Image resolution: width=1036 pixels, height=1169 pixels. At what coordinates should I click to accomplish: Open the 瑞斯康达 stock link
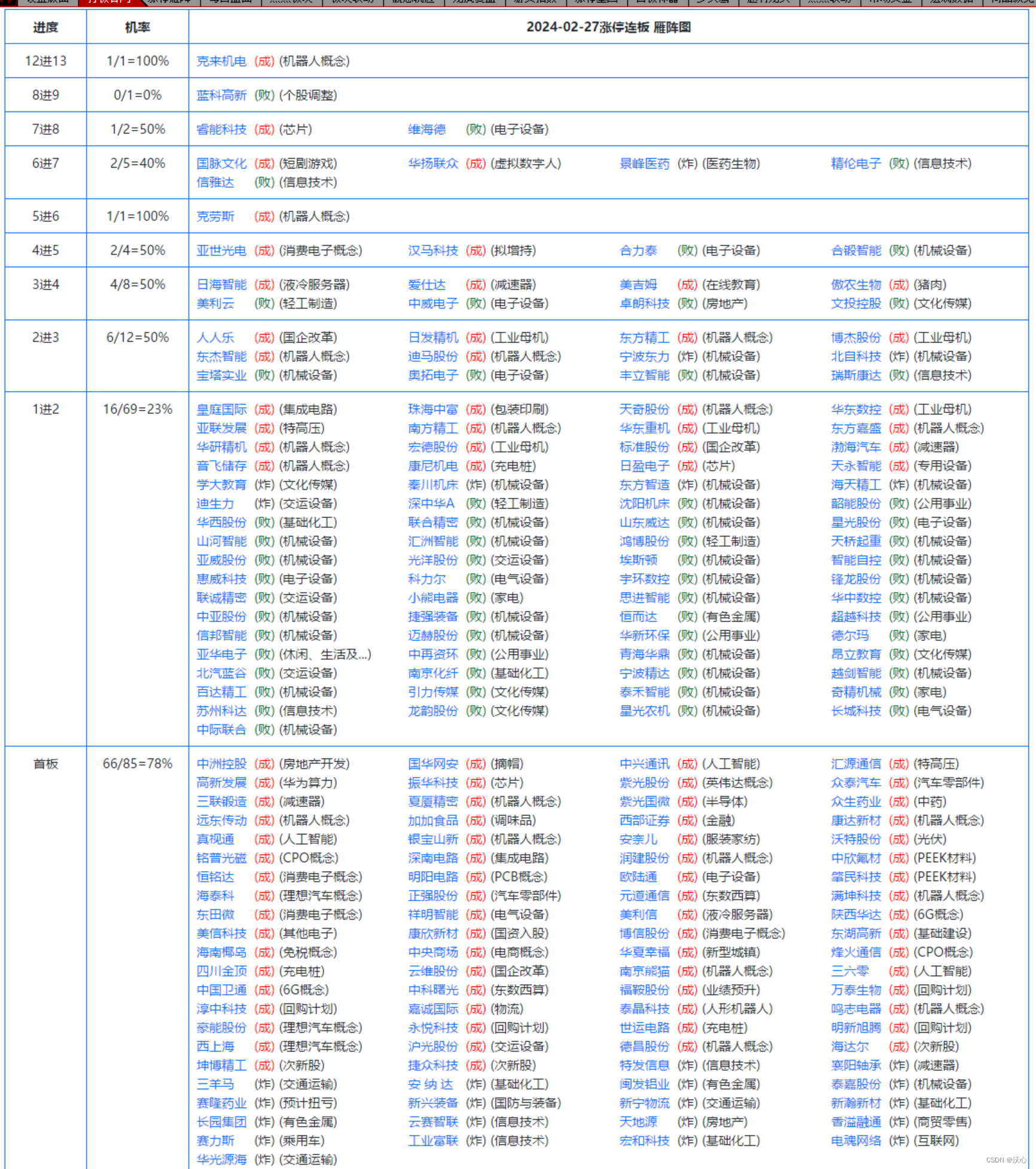(x=856, y=375)
